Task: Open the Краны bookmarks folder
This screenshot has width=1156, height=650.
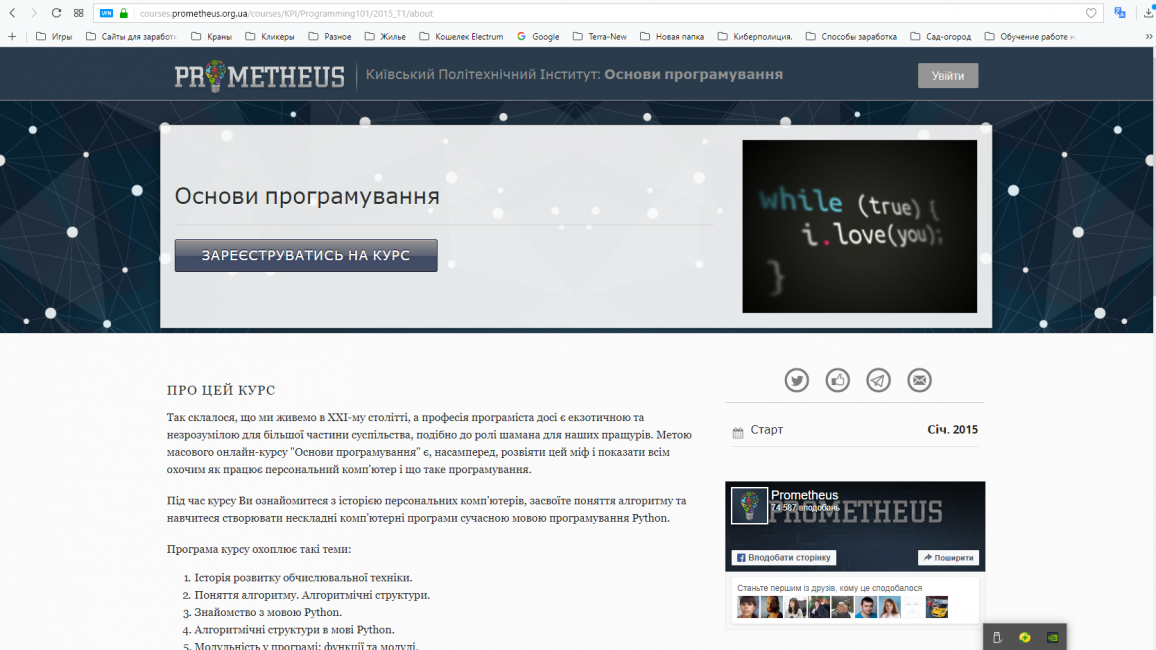Action: click(x=212, y=36)
